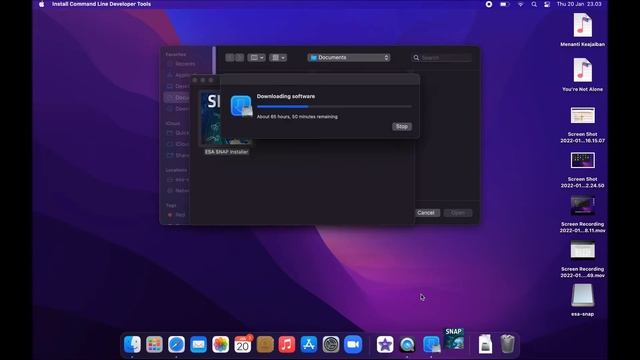Select the Red tag in file dialog sidebar

pyautogui.click(x=176, y=215)
